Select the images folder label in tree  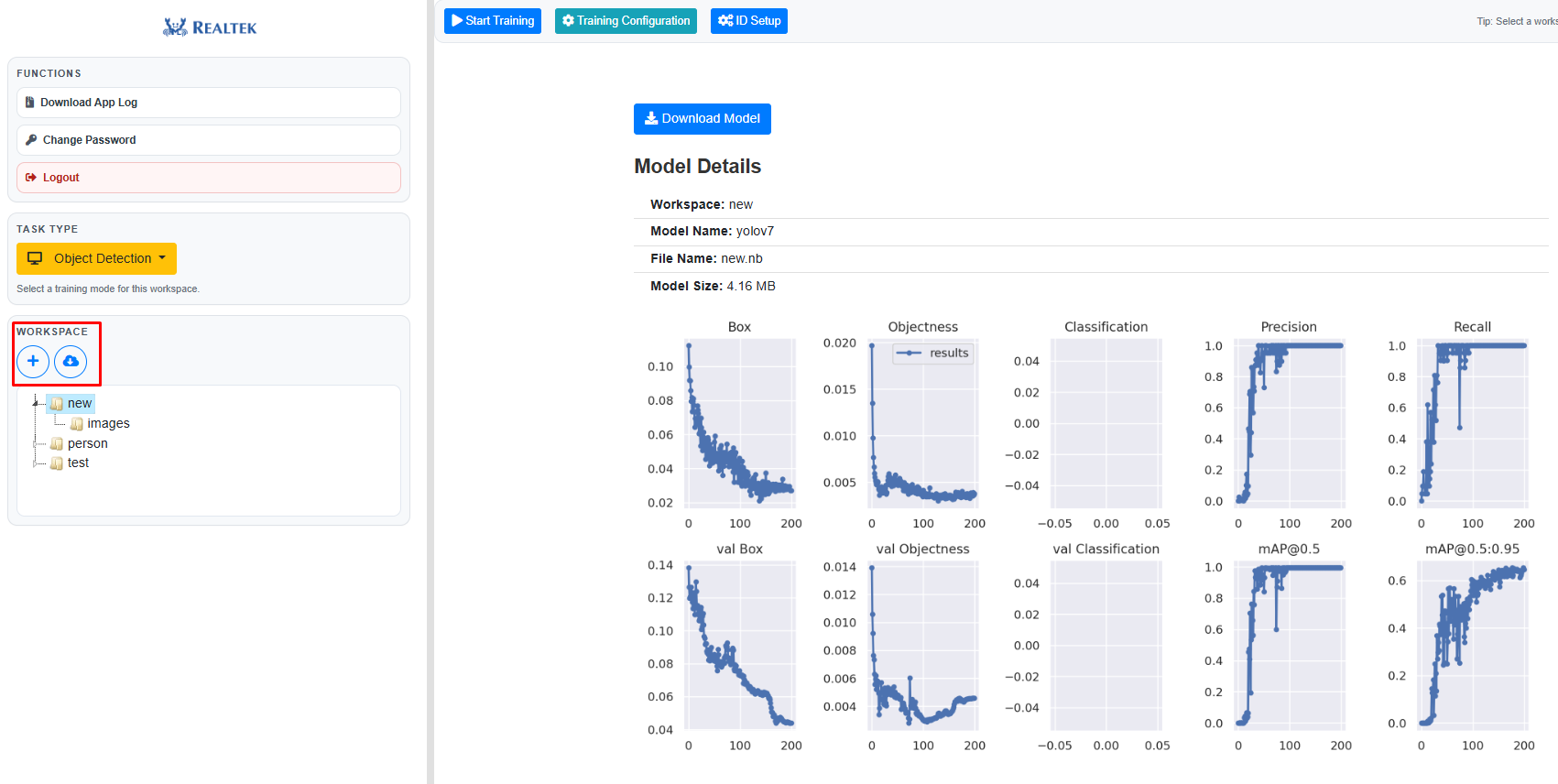click(x=108, y=424)
